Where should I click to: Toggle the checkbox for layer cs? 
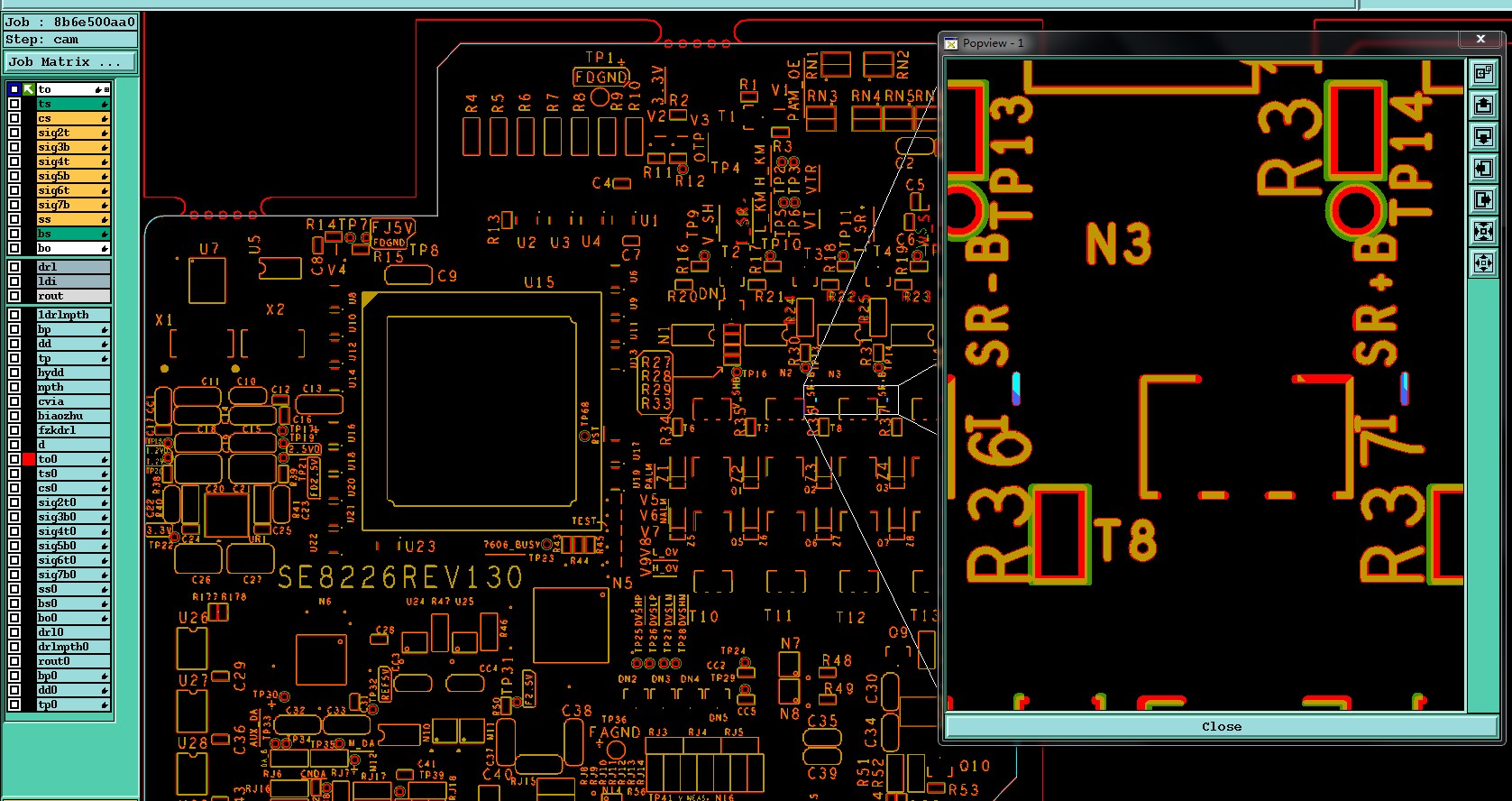14,118
